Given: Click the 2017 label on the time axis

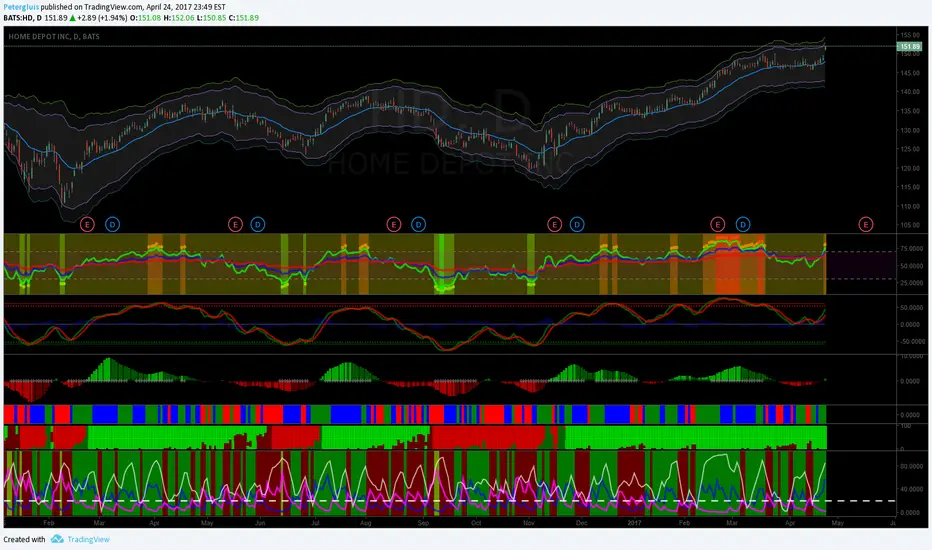Looking at the screenshot, I should (x=634, y=523).
